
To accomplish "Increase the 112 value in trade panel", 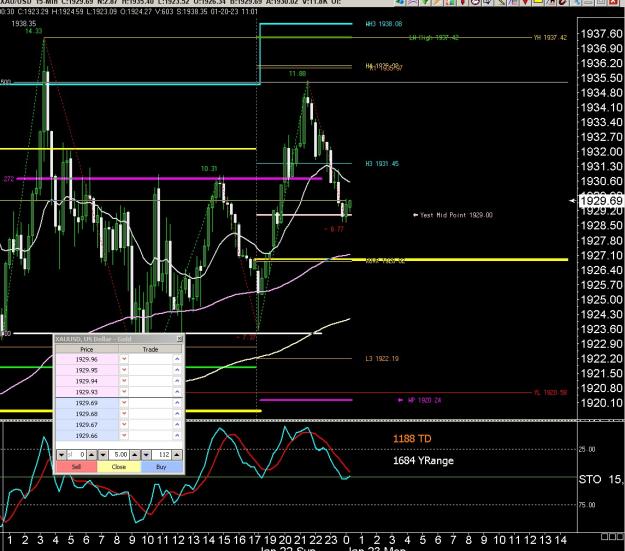I will [x=177, y=455].
